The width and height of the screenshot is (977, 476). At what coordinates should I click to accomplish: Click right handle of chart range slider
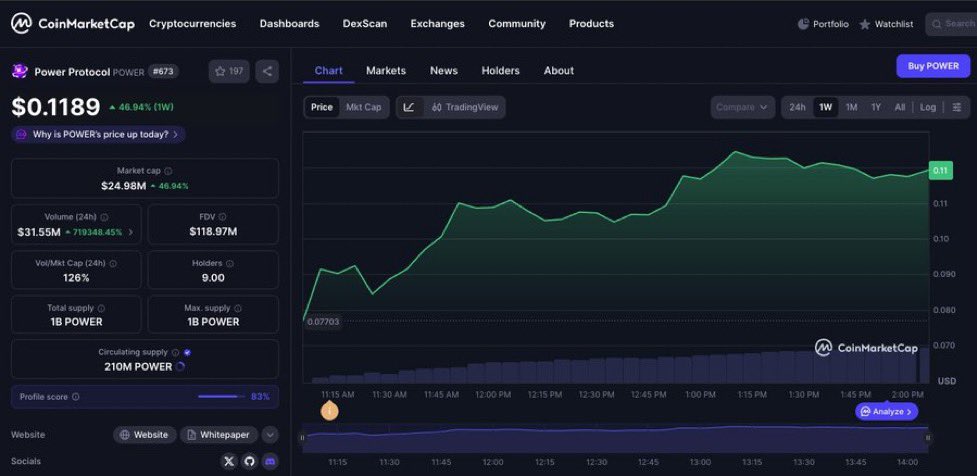click(928, 438)
